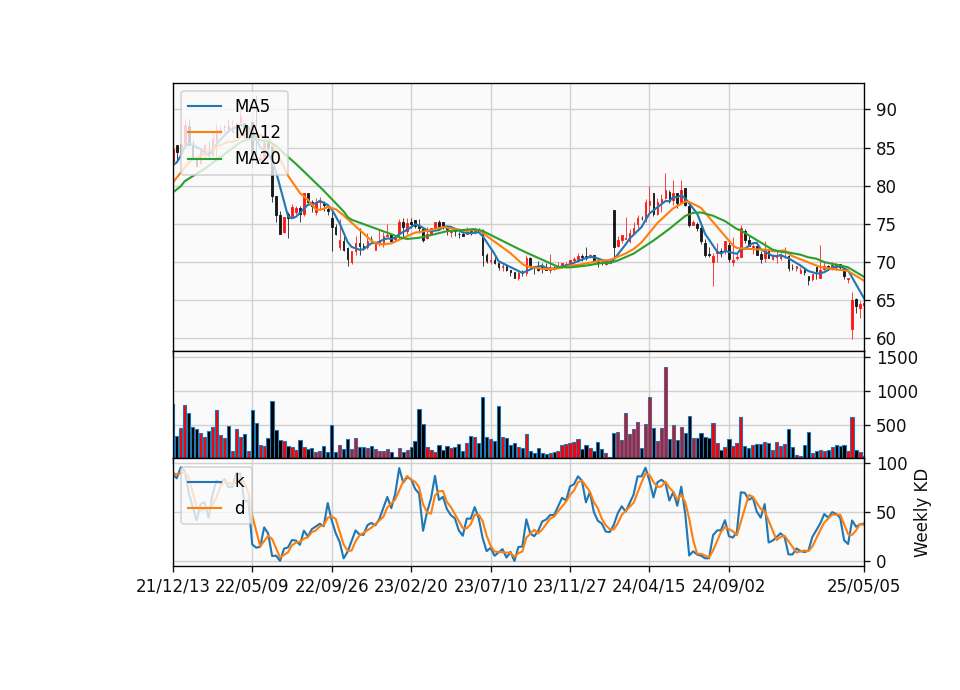Click price axis value 70
Image resolution: width=960 pixels, height=690 pixels.
tap(887, 263)
